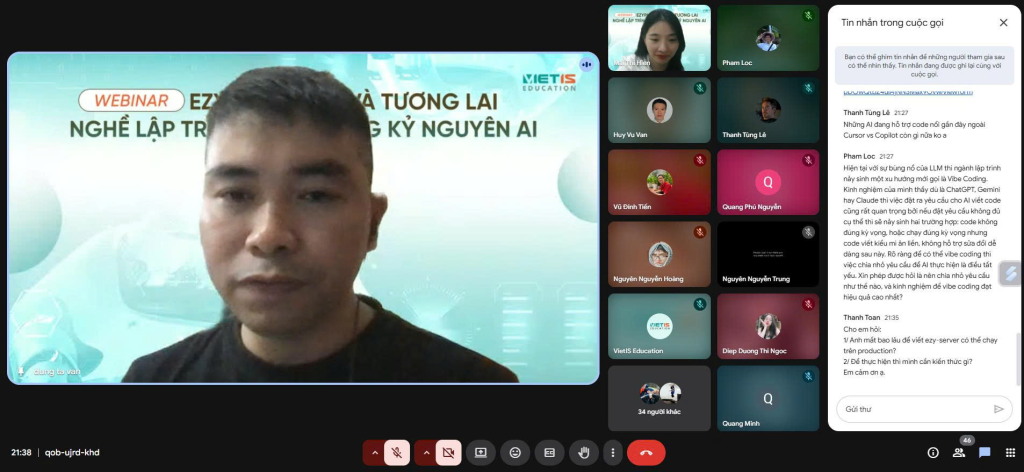Click muted mic icon on VietIS Education tile
This screenshot has height=472, width=1024.
(x=699, y=304)
